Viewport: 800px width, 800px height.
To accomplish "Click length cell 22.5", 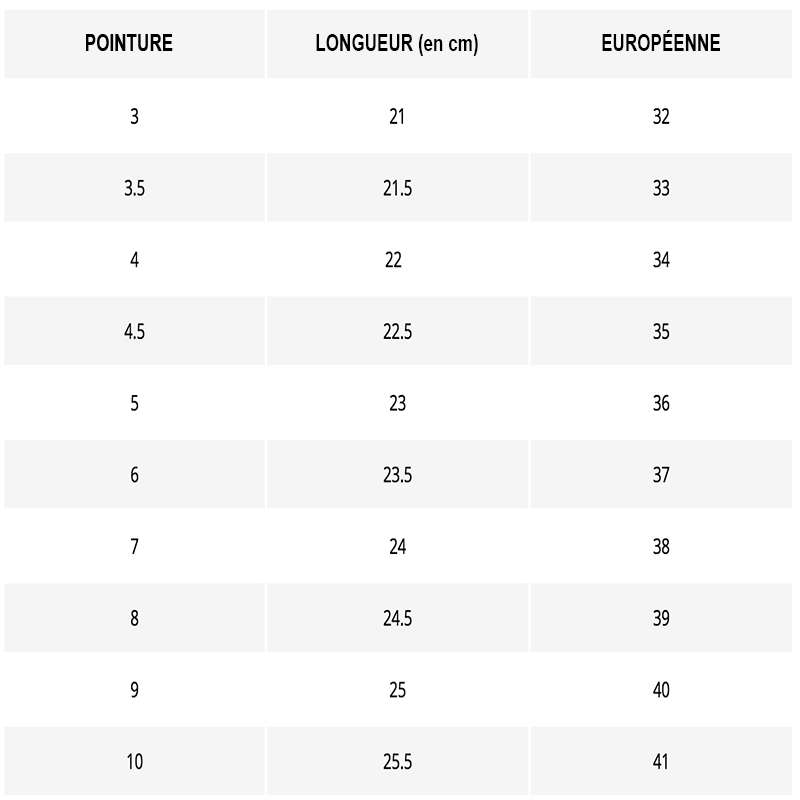I will click(397, 332).
